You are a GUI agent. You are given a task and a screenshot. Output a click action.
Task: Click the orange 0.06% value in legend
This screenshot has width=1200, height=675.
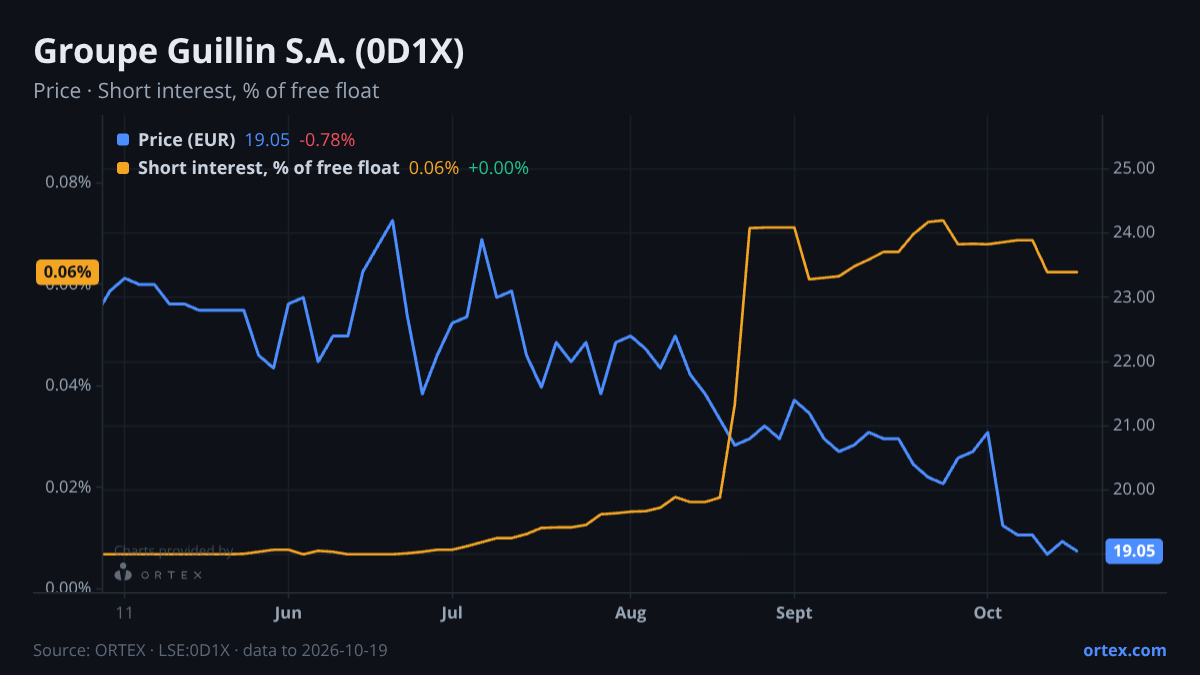[434, 168]
